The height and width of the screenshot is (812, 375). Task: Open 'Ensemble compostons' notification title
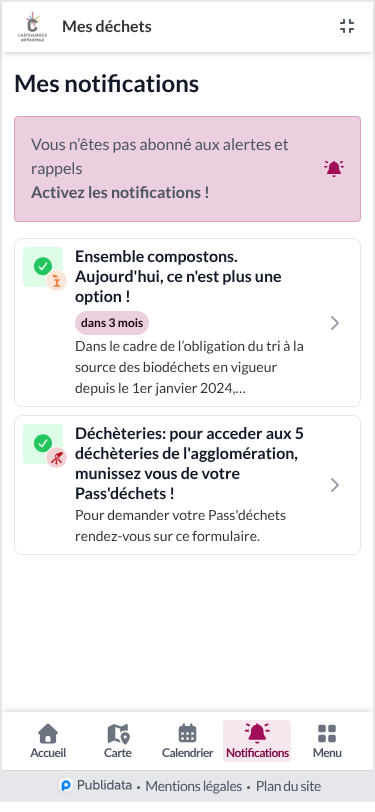click(178, 277)
